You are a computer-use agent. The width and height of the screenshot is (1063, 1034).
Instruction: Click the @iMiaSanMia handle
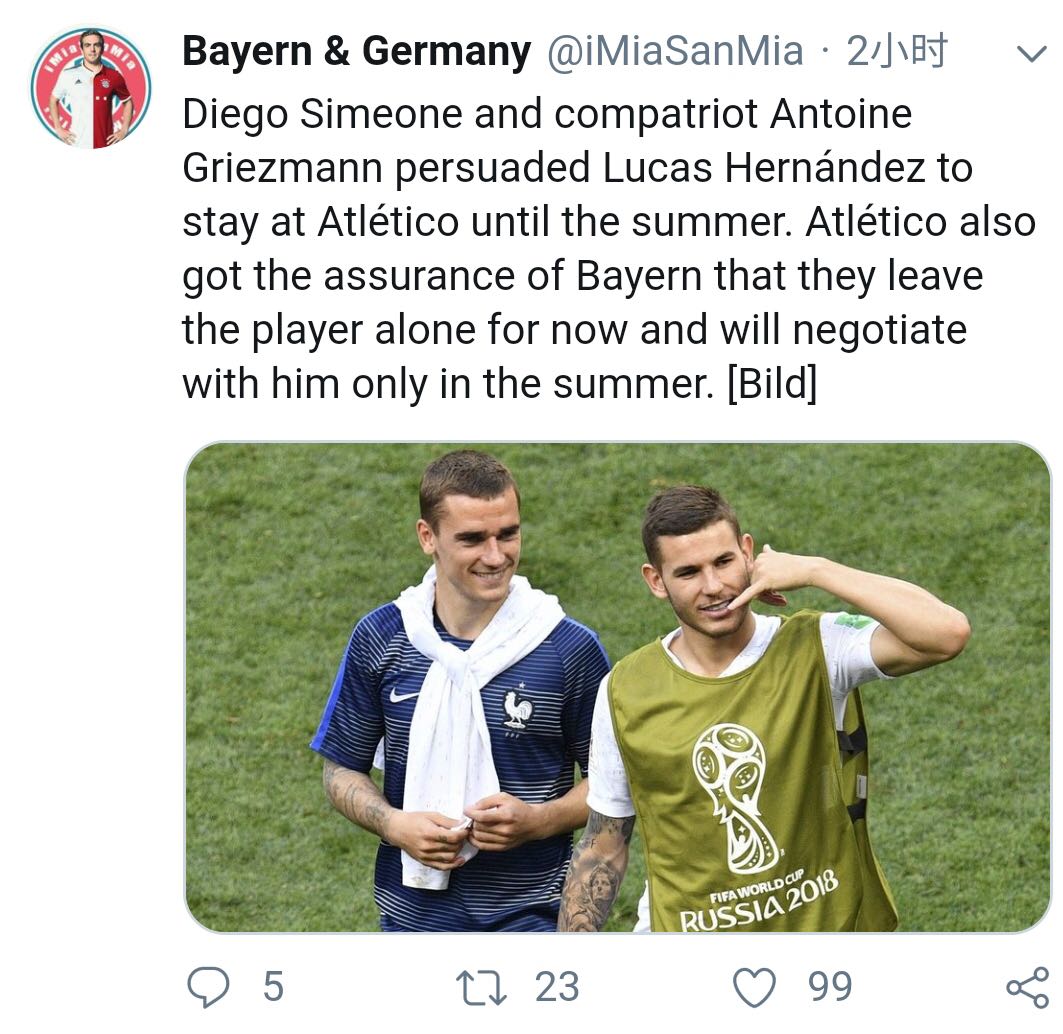(x=674, y=52)
